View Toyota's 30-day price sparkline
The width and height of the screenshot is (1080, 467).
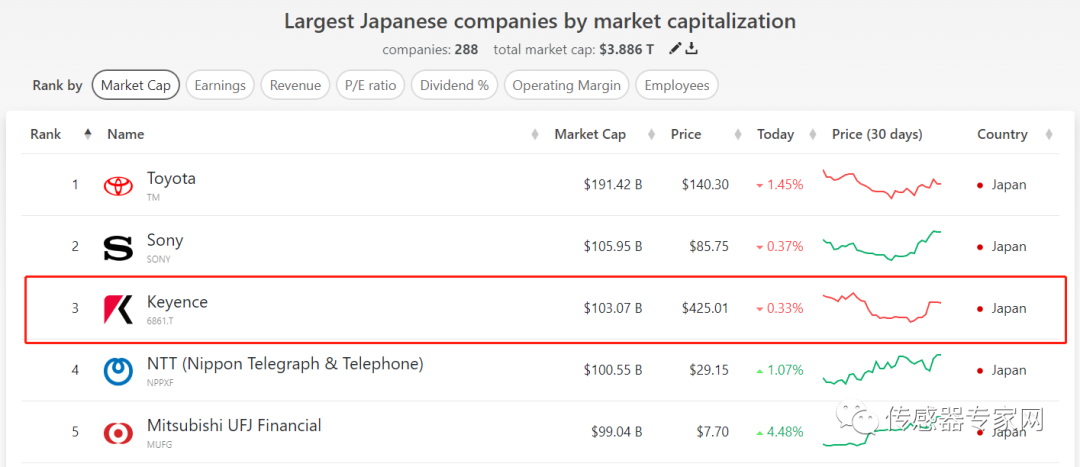[x=882, y=184]
